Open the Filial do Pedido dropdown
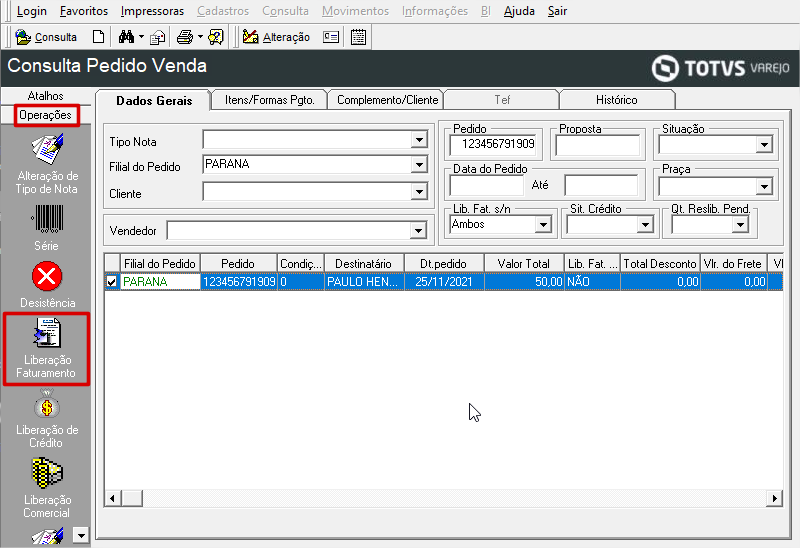 419,164
